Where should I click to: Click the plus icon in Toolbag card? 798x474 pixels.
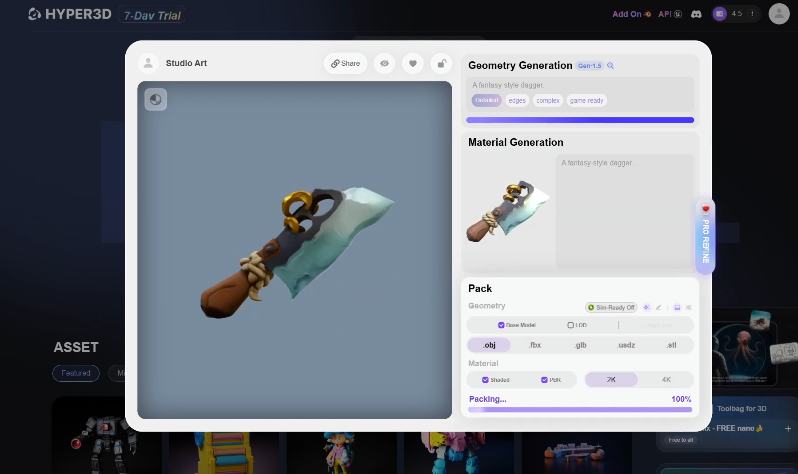point(788,429)
